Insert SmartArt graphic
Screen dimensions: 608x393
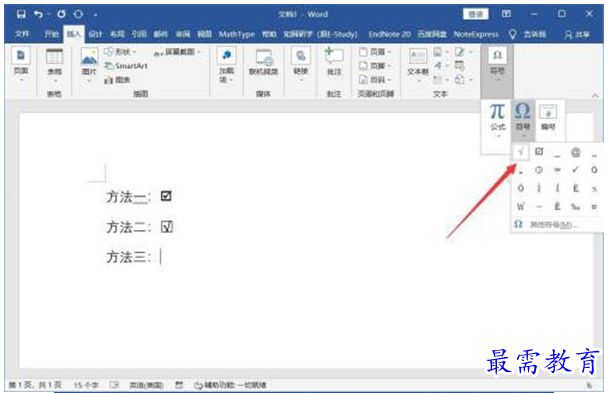126,66
